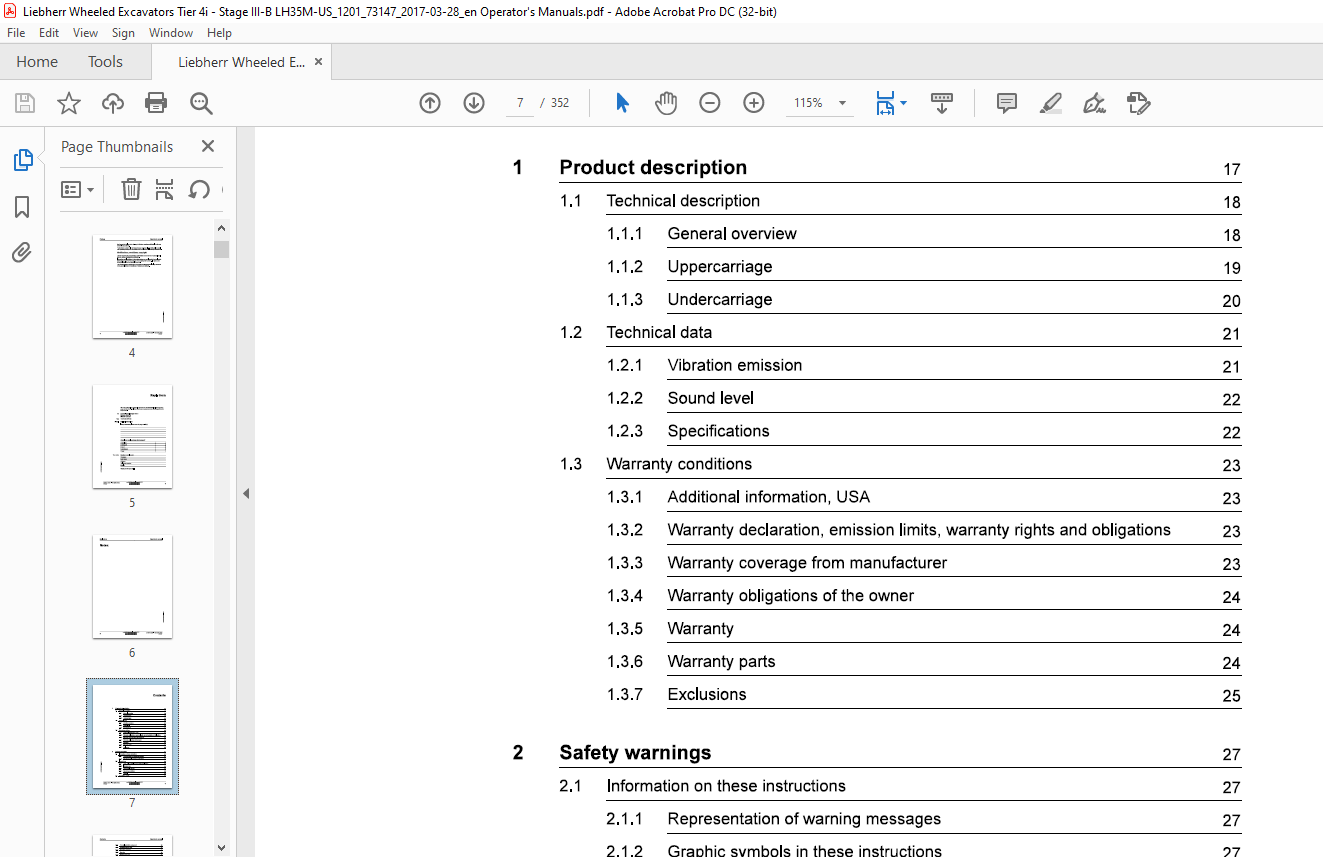Open Technical description section link
This screenshot has width=1323, height=857.
point(683,201)
